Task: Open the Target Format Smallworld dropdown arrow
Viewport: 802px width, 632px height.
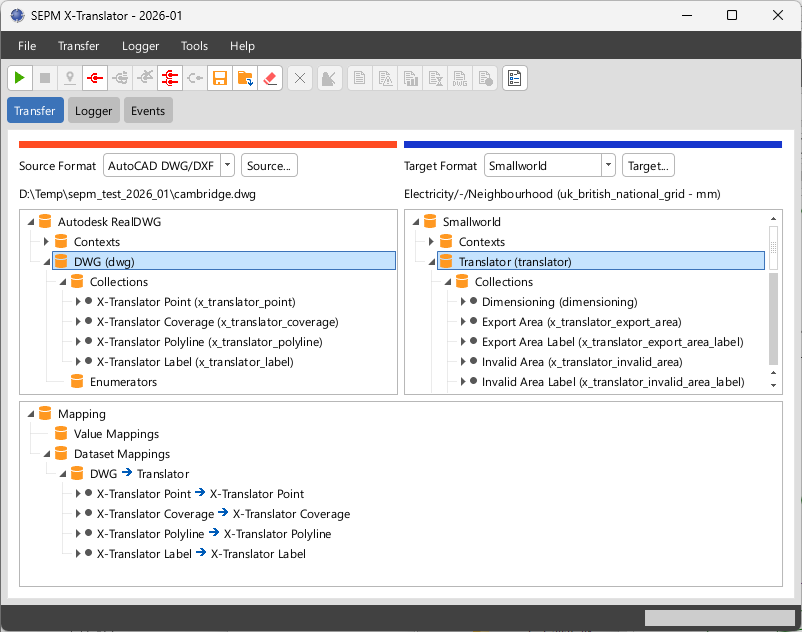Action: pos(608,165)
